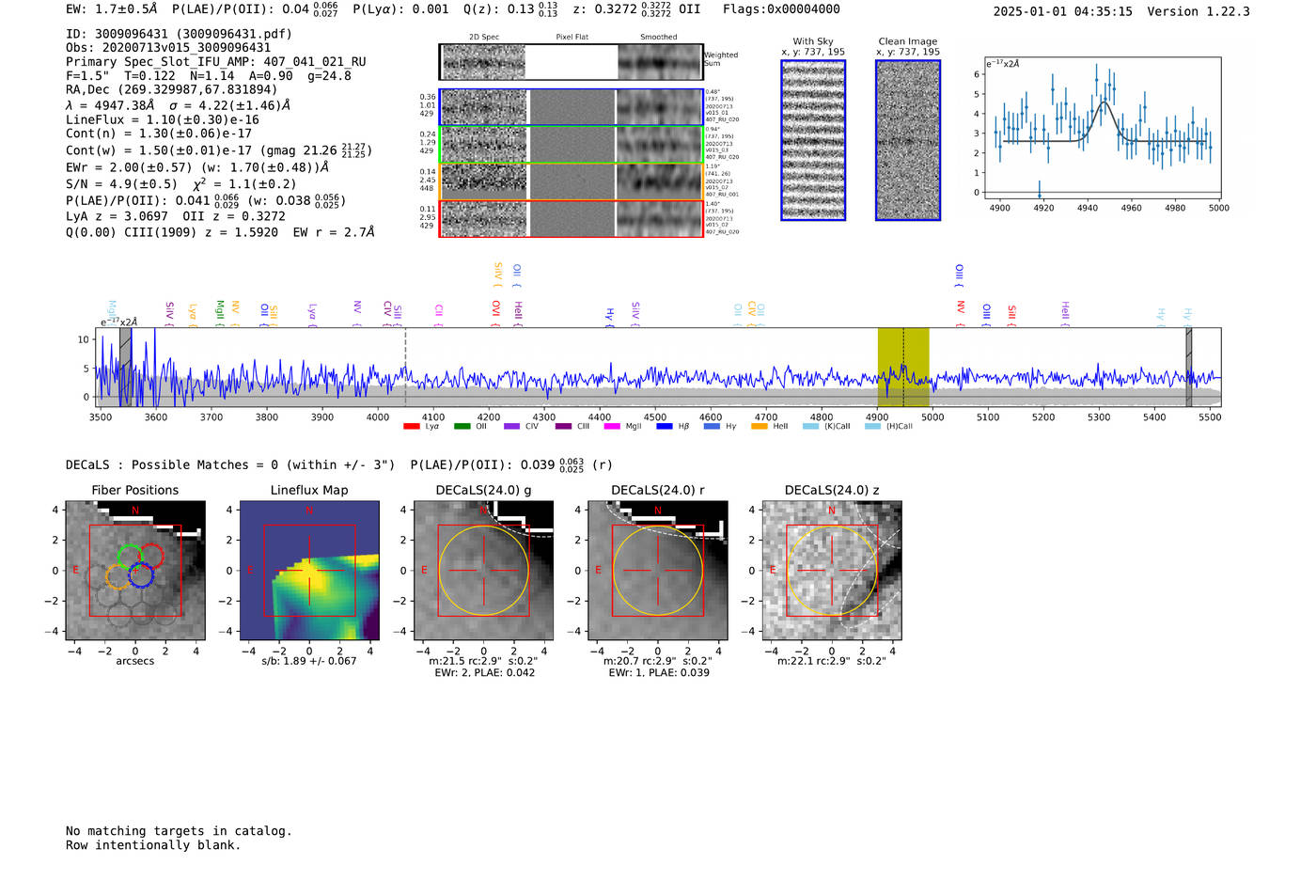Select the orange HeII legend swatch

click(760, 427)
